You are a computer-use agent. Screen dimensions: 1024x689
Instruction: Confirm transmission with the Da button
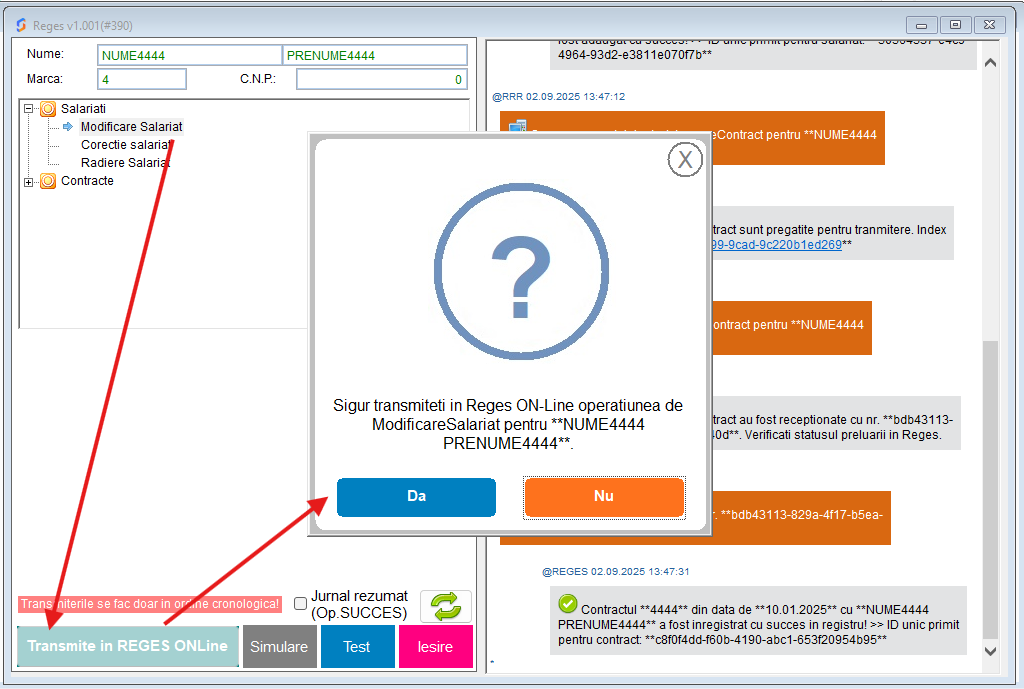pyautogui.click(x=416, y=497)
